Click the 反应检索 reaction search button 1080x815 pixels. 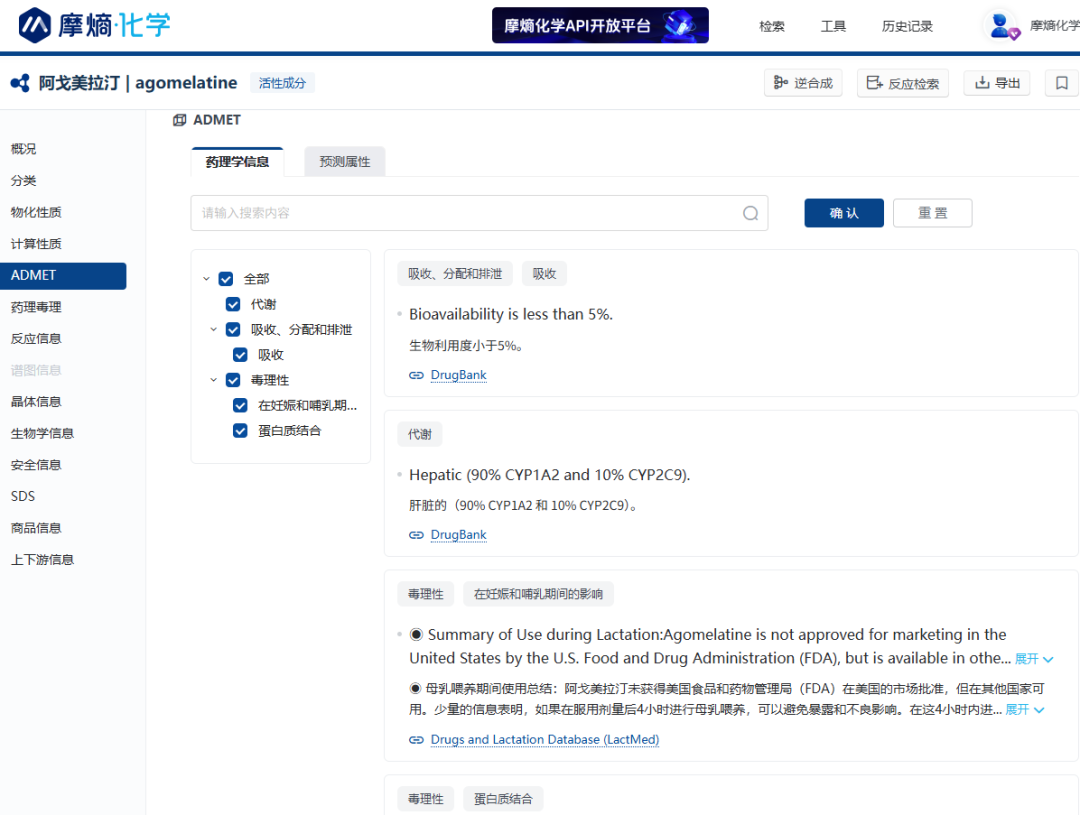pos(902,83)
